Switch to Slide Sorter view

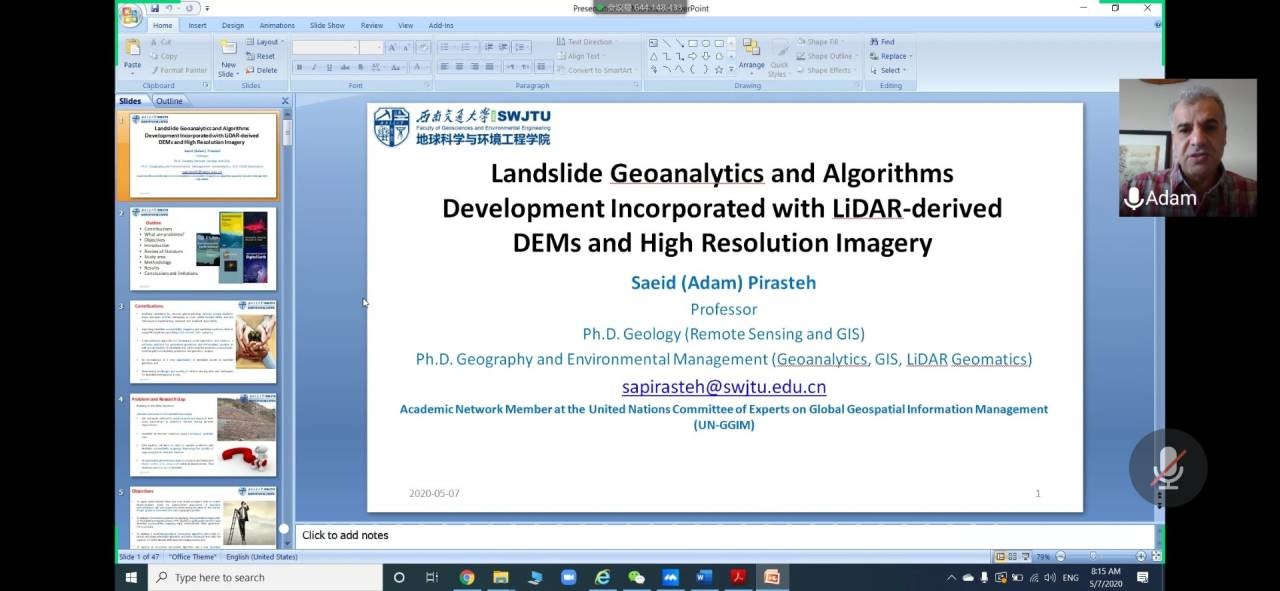tap(1014, 557)
